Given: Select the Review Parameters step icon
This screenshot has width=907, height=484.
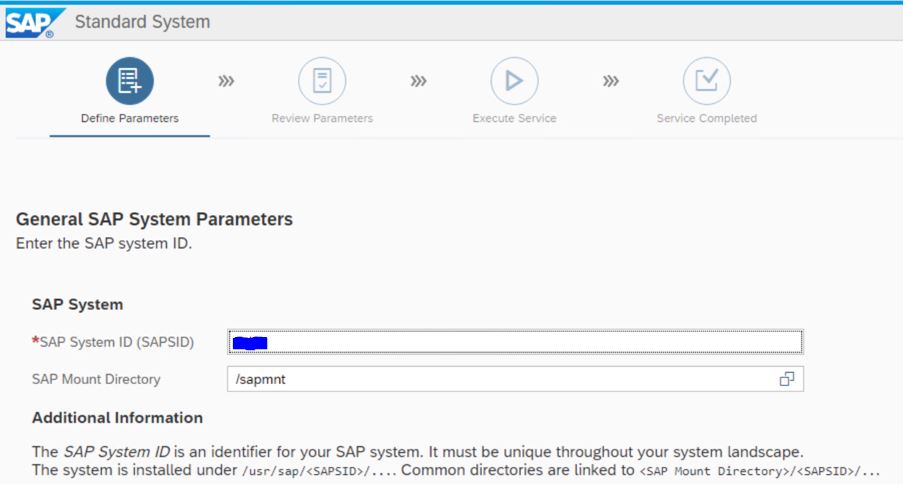Looking at the screenshot, I should [322, 81].
